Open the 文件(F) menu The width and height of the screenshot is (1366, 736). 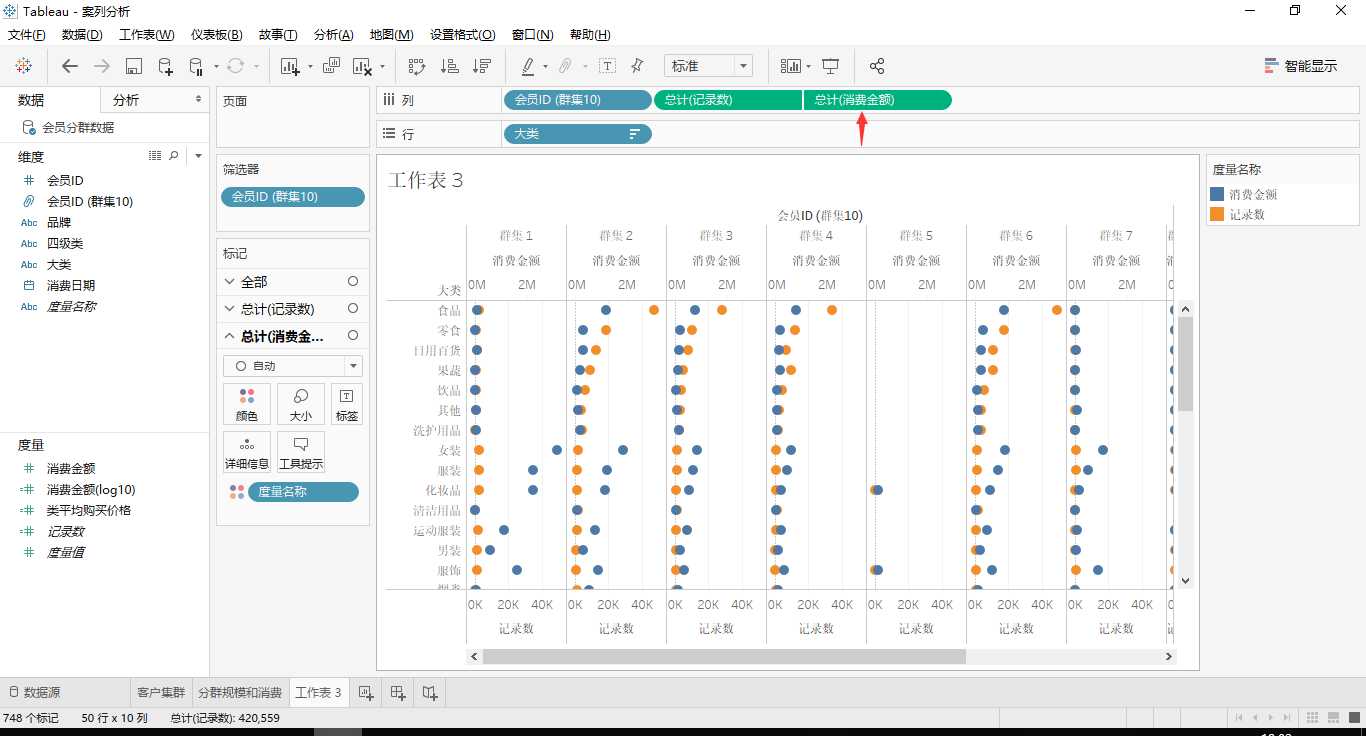click(x=27, y=35)
